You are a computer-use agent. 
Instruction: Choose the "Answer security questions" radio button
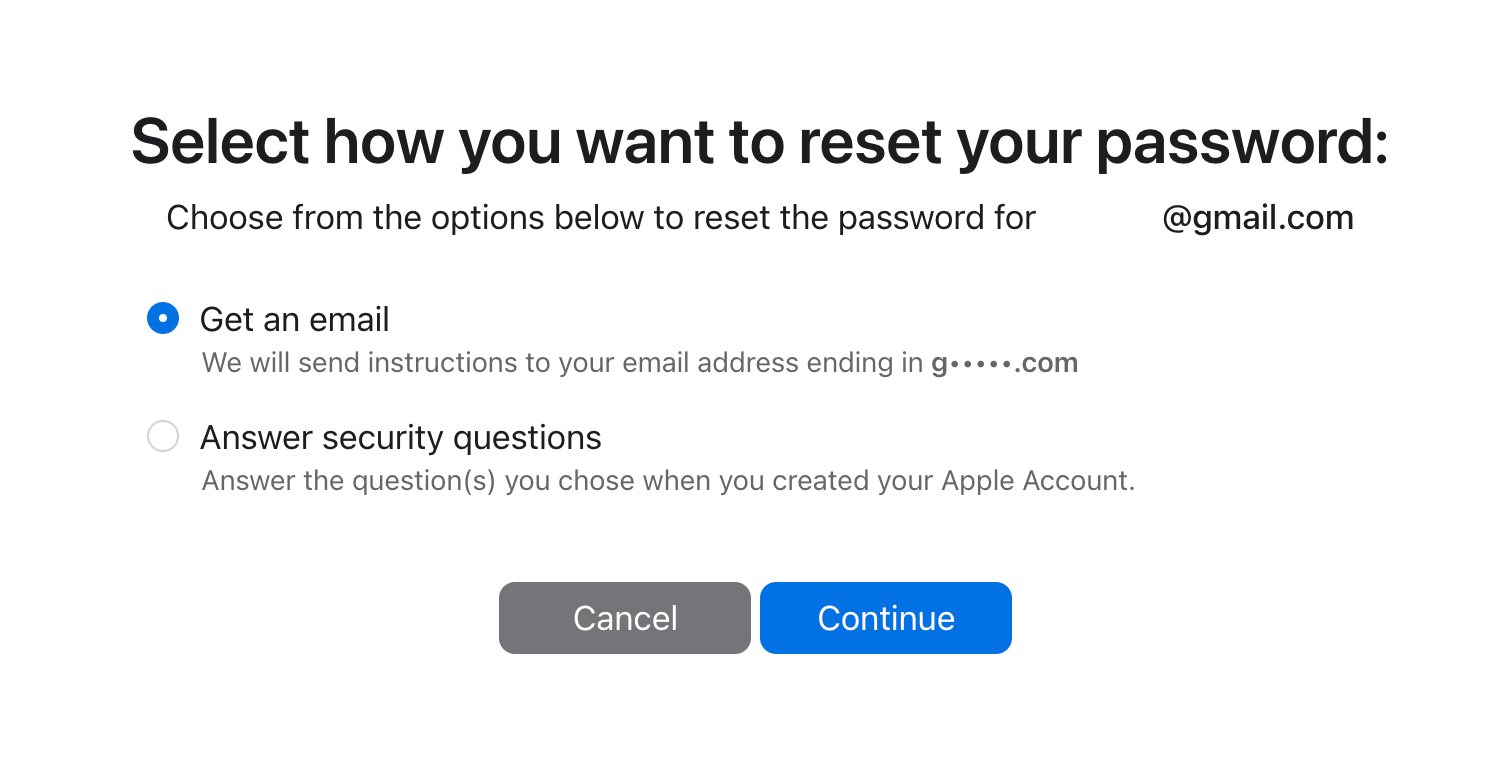[x=163, y=437]
